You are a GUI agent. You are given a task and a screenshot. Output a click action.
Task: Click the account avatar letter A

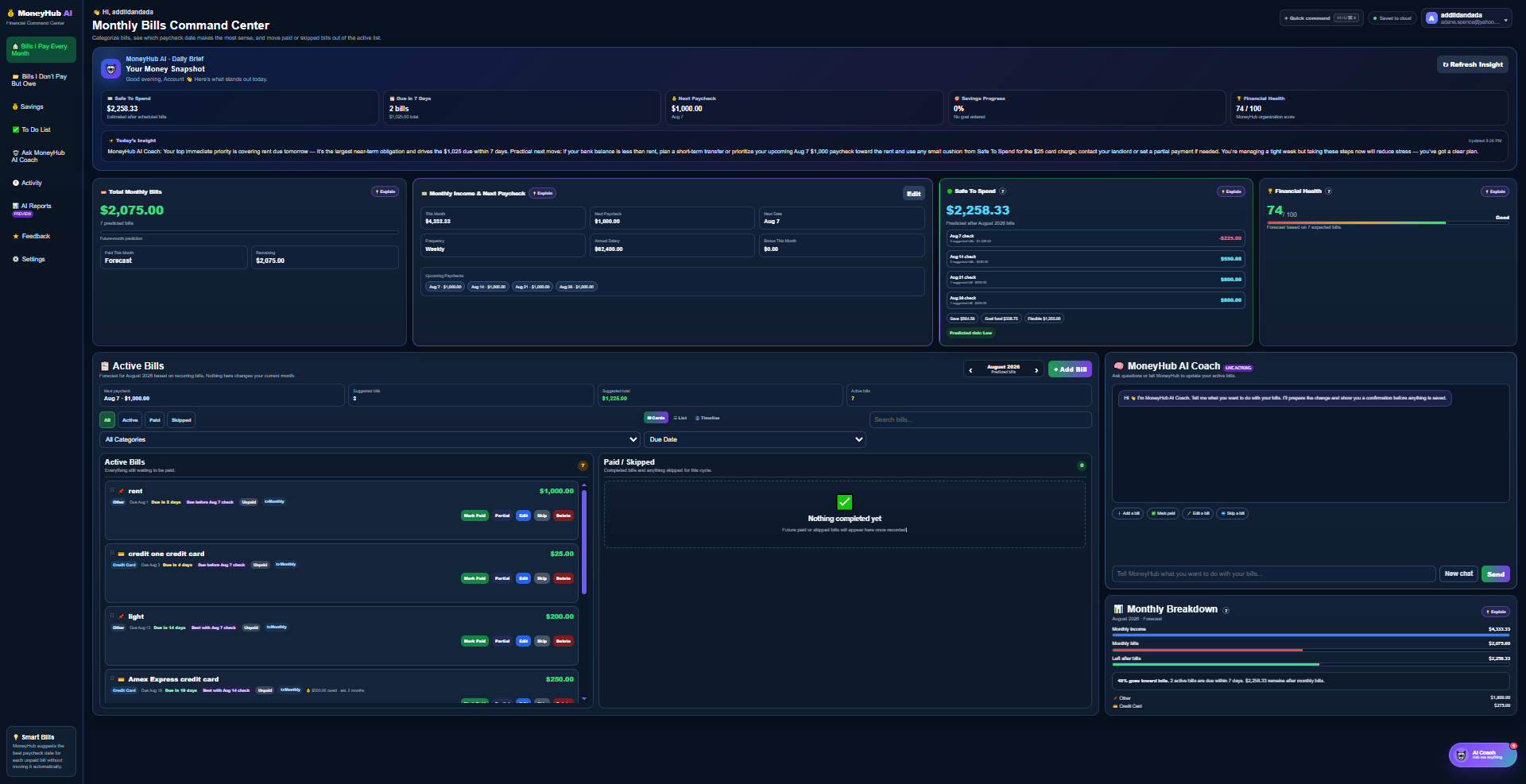coord(1431,18)
